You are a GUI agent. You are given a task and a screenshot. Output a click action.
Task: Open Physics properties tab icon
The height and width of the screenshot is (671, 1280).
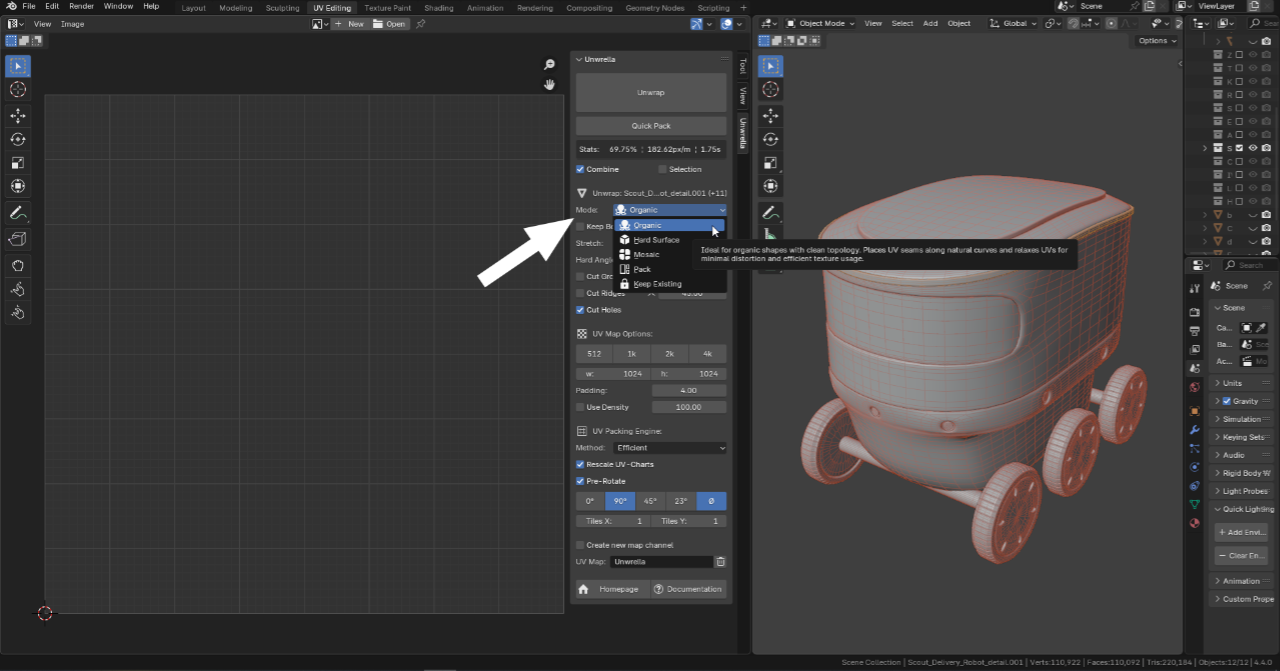(1194, 467)
